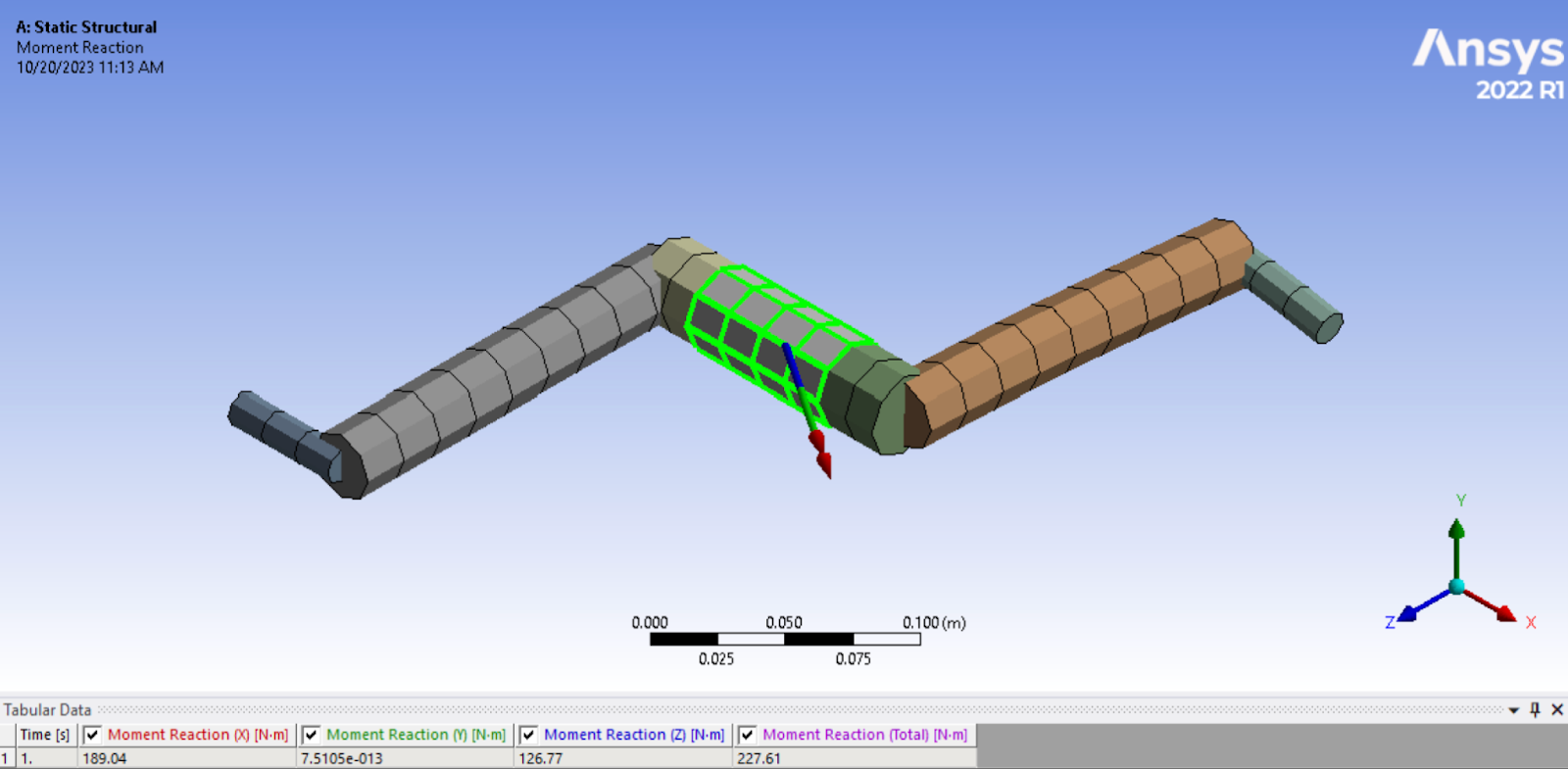The width and height of the screenshot is (1568, 769).
Task: Click the Tabular Data panel title
Action: pyautogui.click(x=47, y=709)
